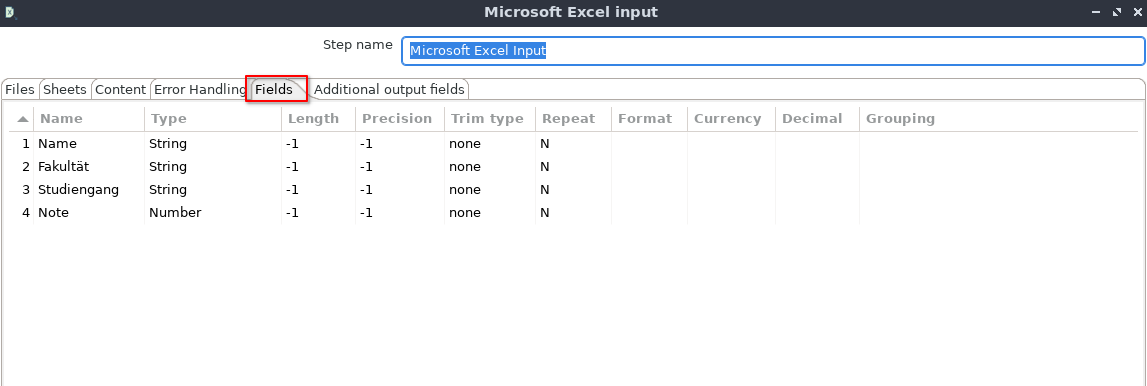Click the Format column header
Image resolution: width=1147 pixels, height=386 pixels.
[650, 118]
